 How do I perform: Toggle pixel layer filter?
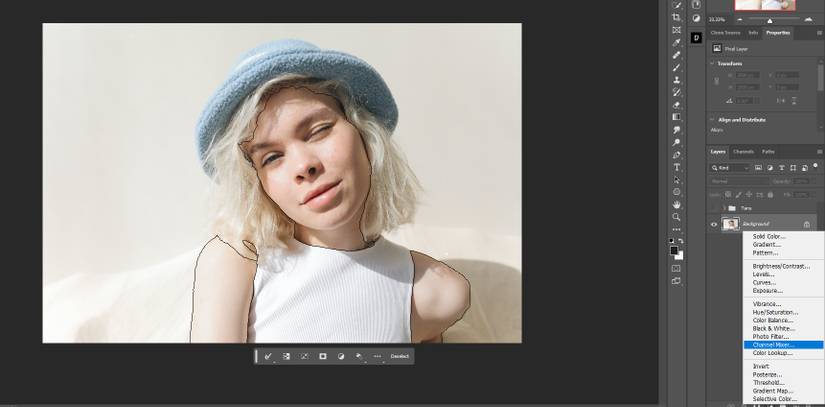click(758, 168)
